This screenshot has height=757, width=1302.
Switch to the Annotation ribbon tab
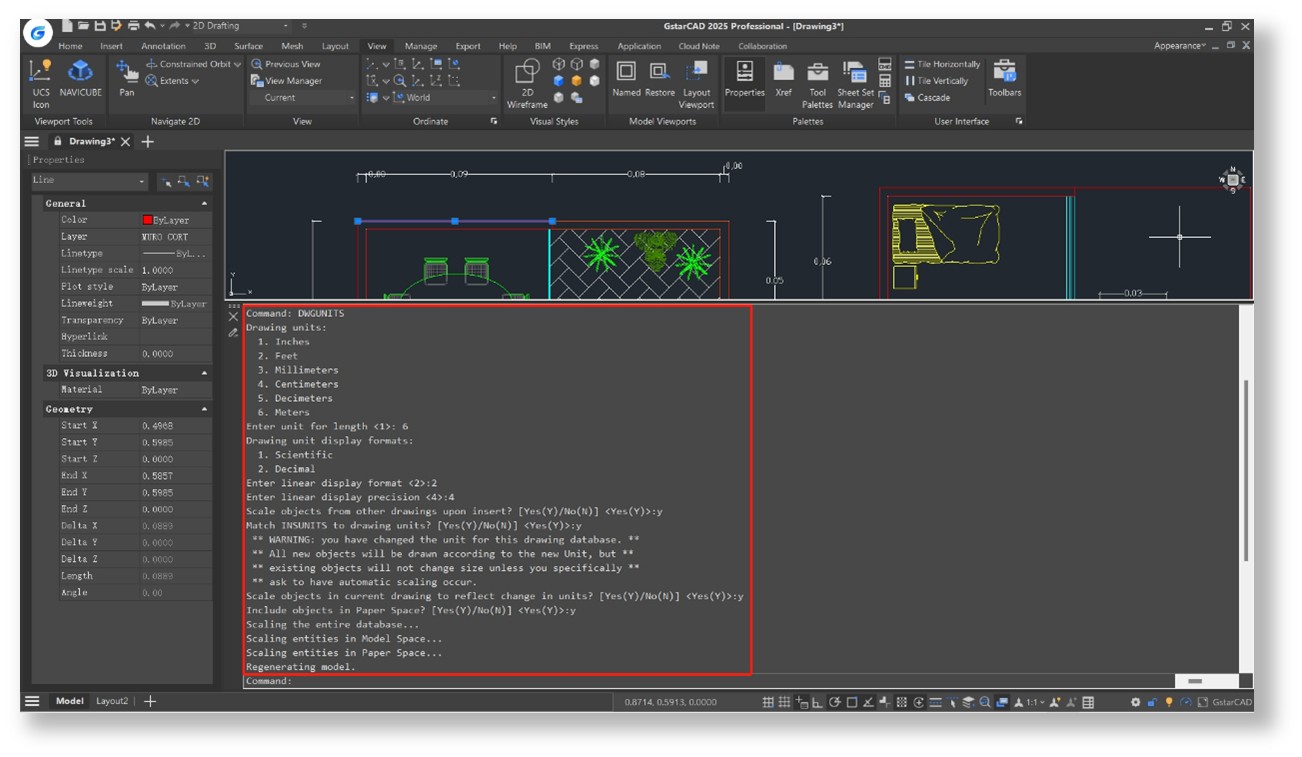point(163,46)
